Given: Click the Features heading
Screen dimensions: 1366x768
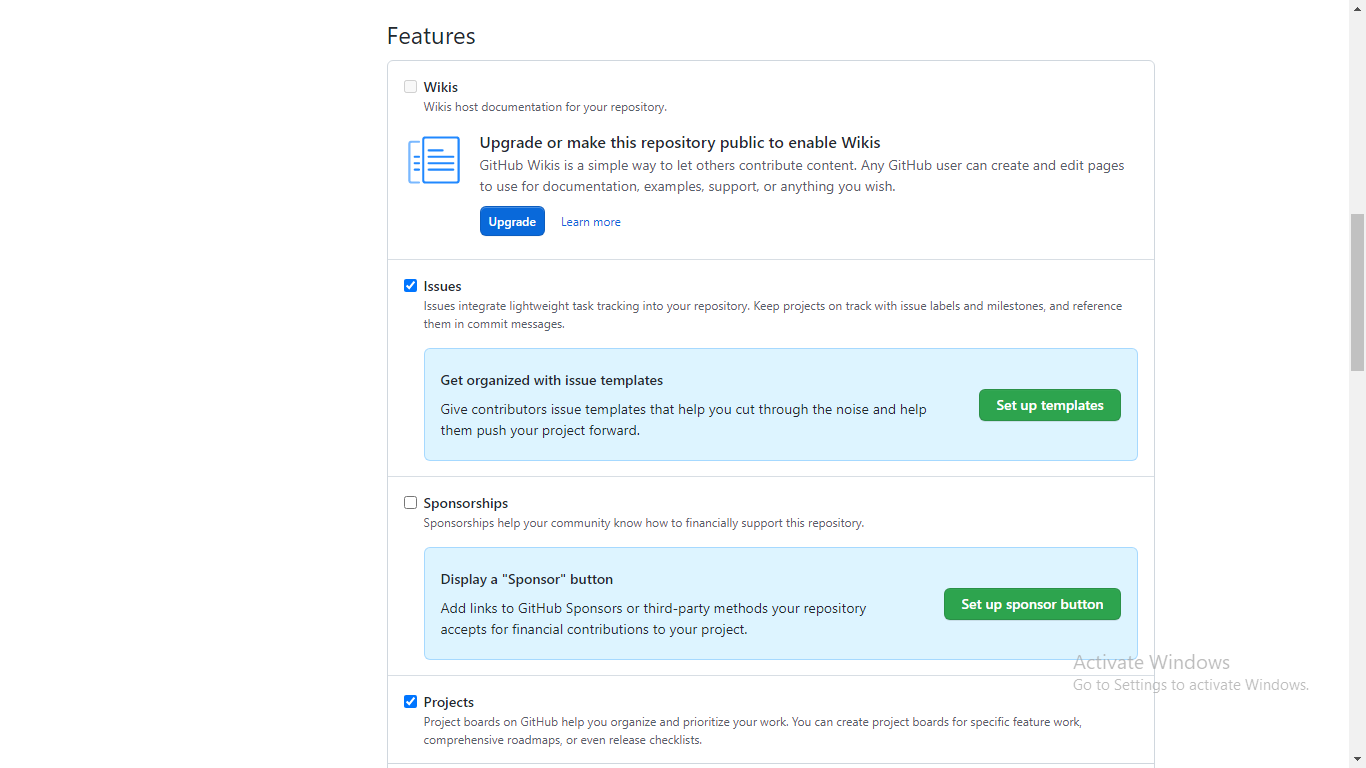Looking at the screenshot, I should 431,36.
